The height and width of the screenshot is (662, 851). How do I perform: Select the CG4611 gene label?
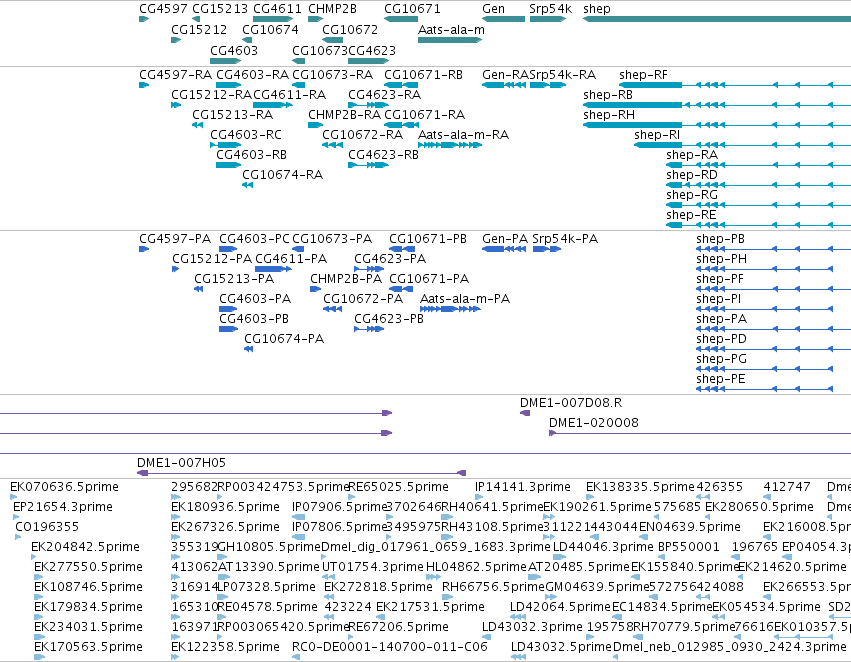[277, 9]
